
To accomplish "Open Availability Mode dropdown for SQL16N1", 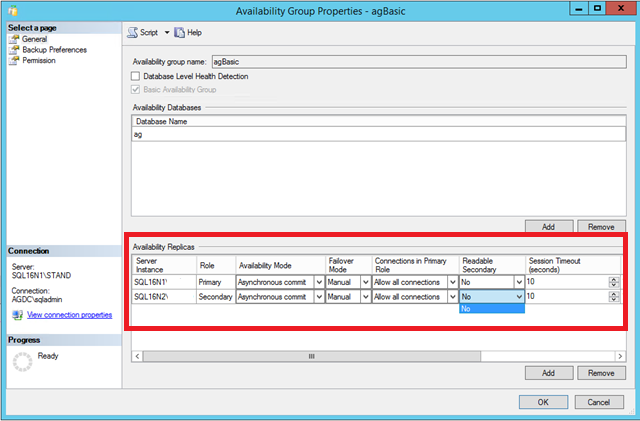I will click(x=319, y=282).
